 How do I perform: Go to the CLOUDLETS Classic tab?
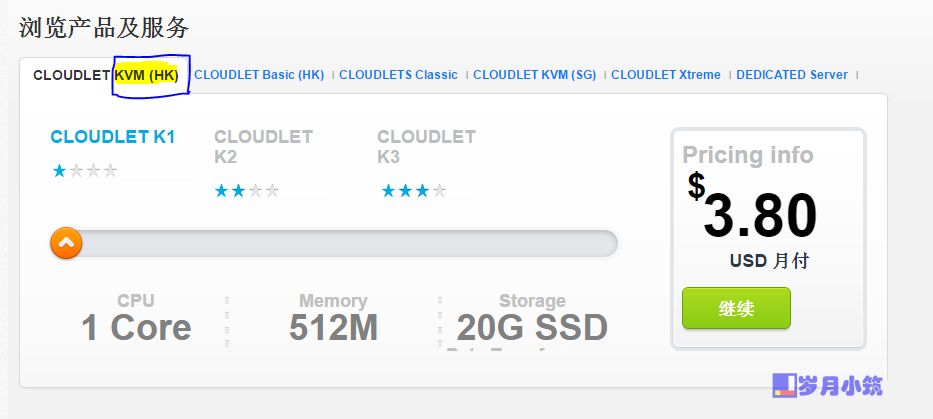(x=398, y=75)
